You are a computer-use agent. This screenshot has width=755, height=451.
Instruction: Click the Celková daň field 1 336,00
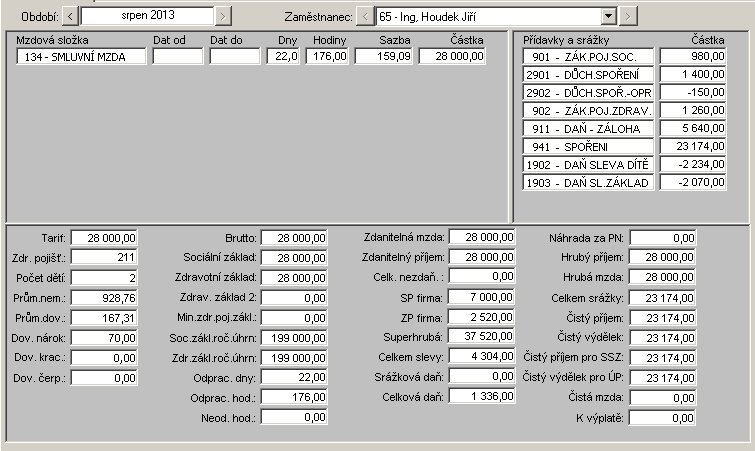click(x=482, y=396)
